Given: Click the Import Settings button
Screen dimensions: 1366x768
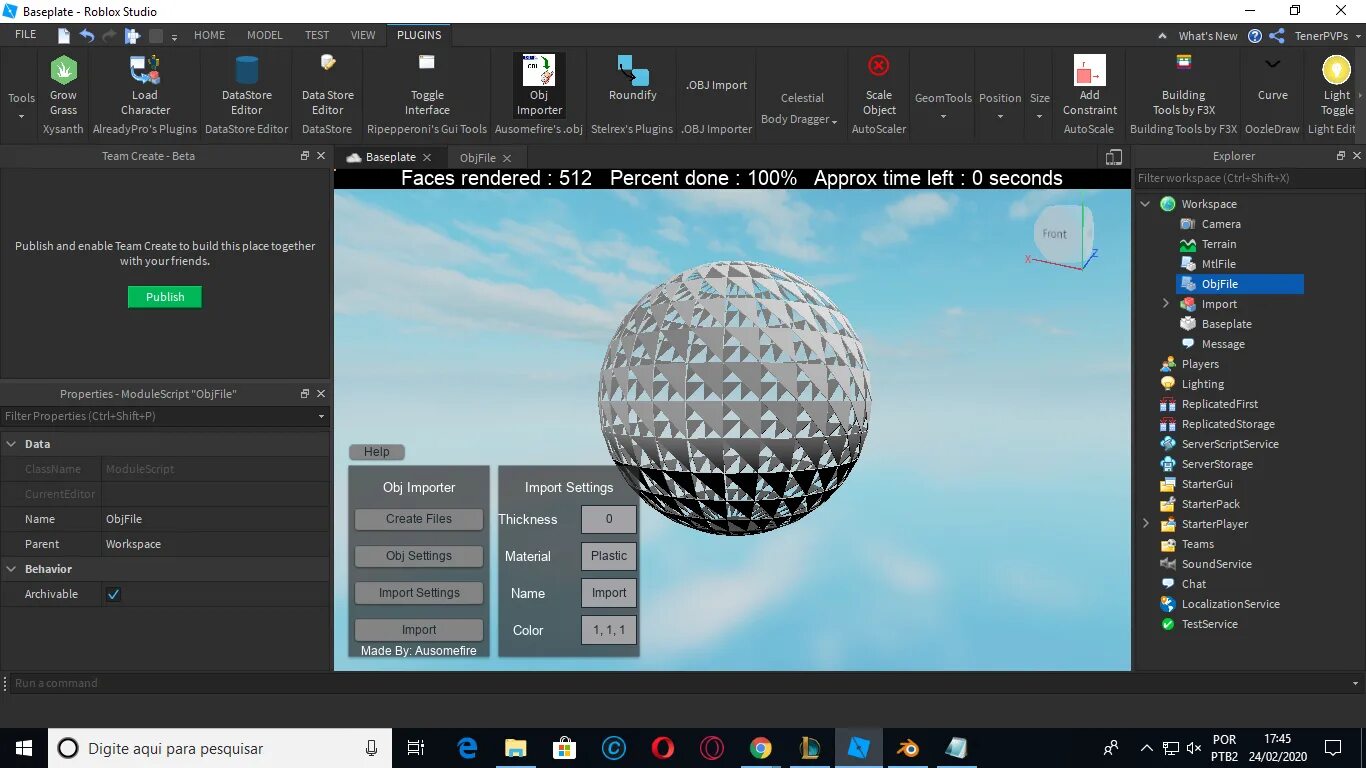Looking at the screenshot, I should pos(419,593).
